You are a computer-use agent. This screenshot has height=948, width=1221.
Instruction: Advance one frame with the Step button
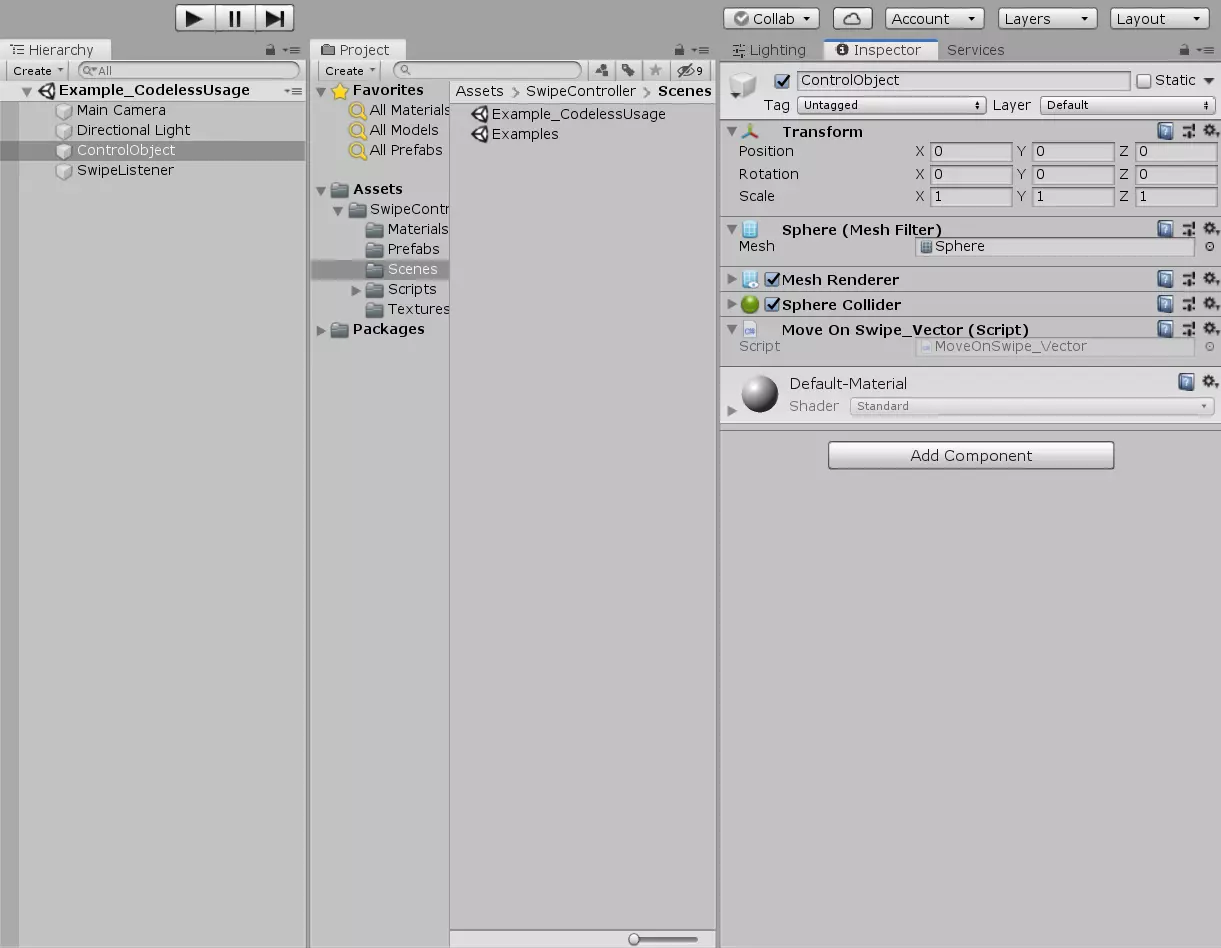pos(274,18)
